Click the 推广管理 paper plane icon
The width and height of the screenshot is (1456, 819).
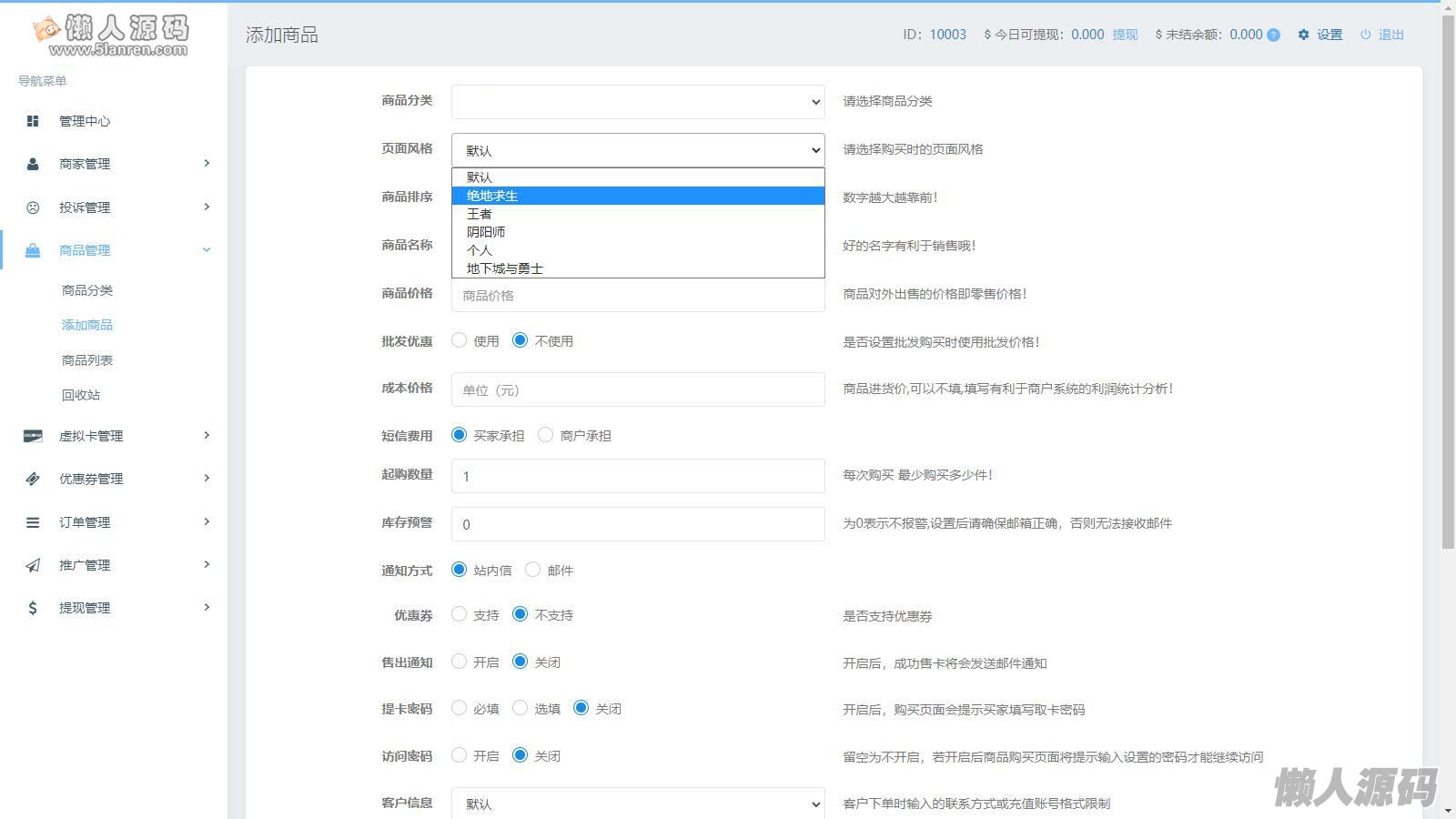tap(33, 565)
